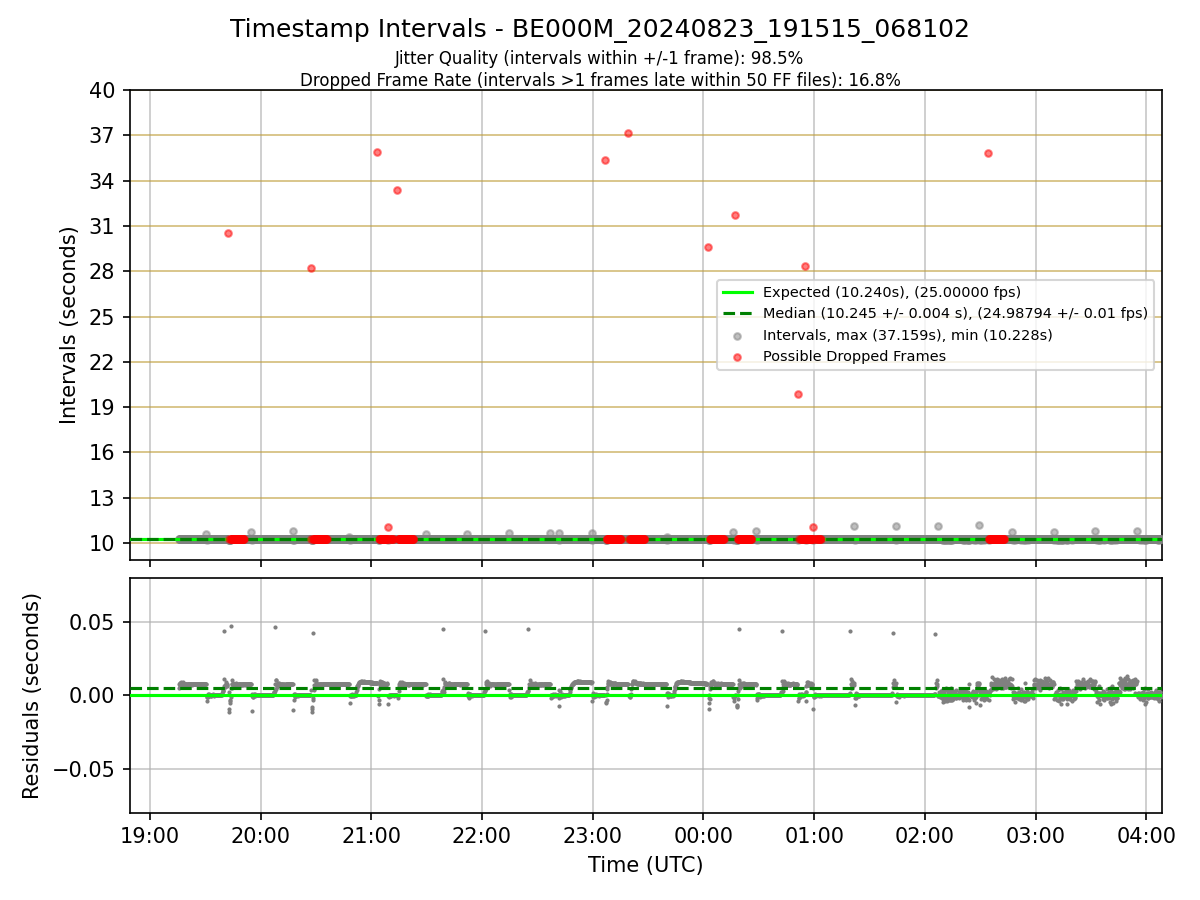Click x-axis tick label 01:00
The image size is (1200, 900).
point(813,834)
